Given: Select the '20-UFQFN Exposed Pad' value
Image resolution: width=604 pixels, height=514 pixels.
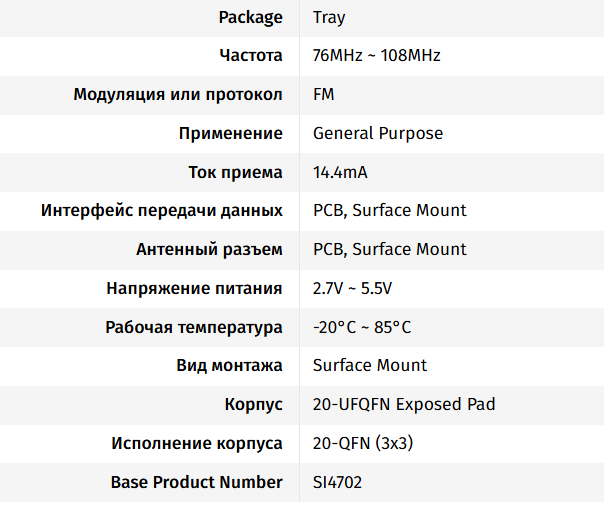Looking at the screenshot, I should [x=404, y=405].
